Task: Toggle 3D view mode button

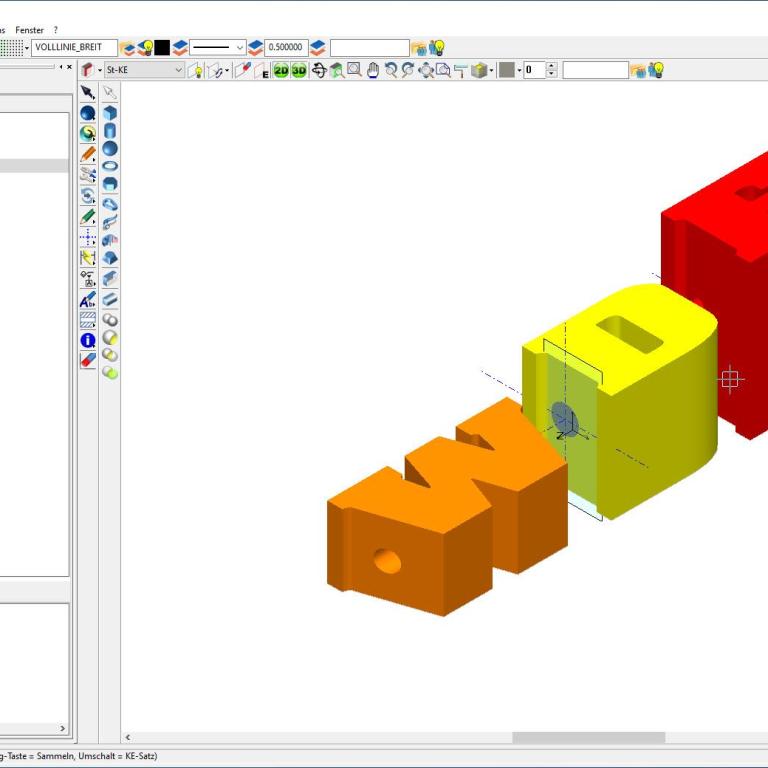Action: pyautogui.click(x=299, y=70)
